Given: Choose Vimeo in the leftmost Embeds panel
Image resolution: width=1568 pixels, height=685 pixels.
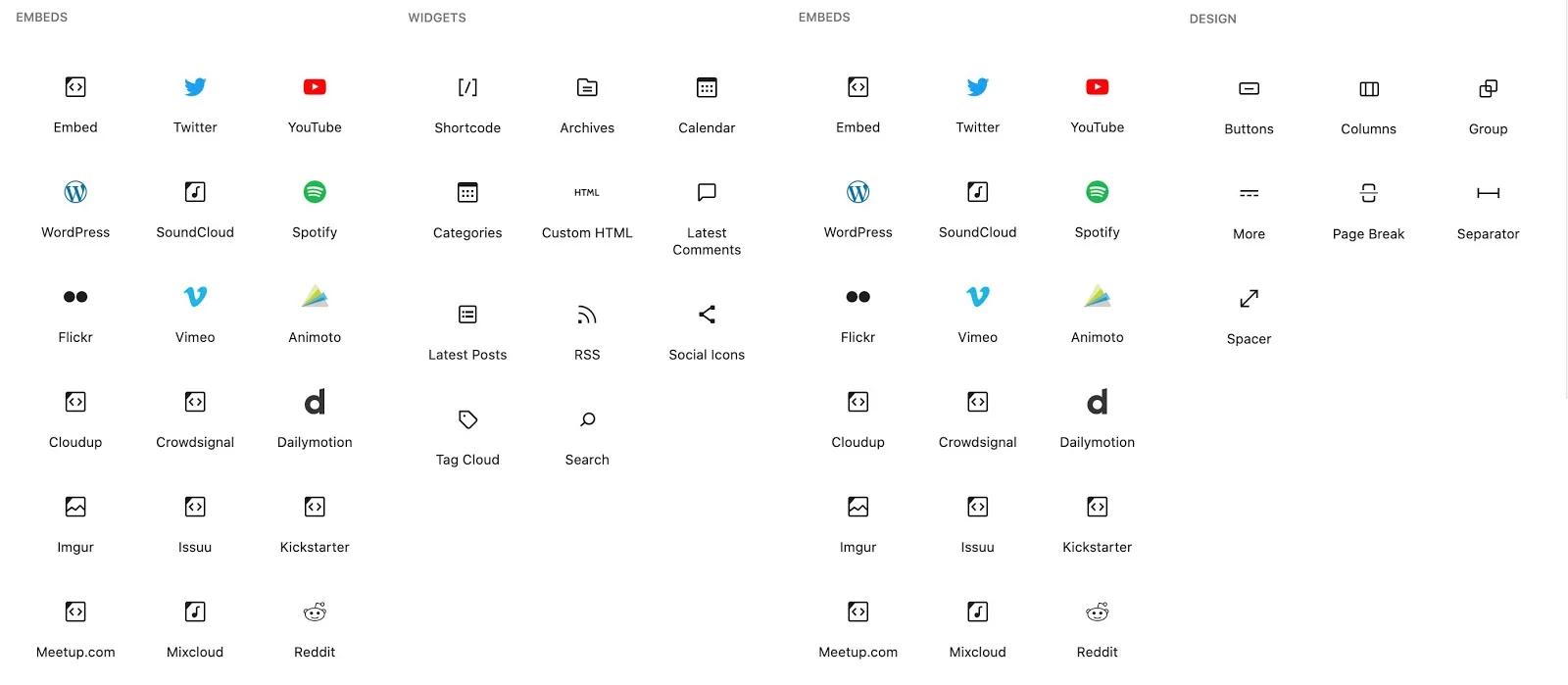Looking at the screenshot, I should click(195, 314).
